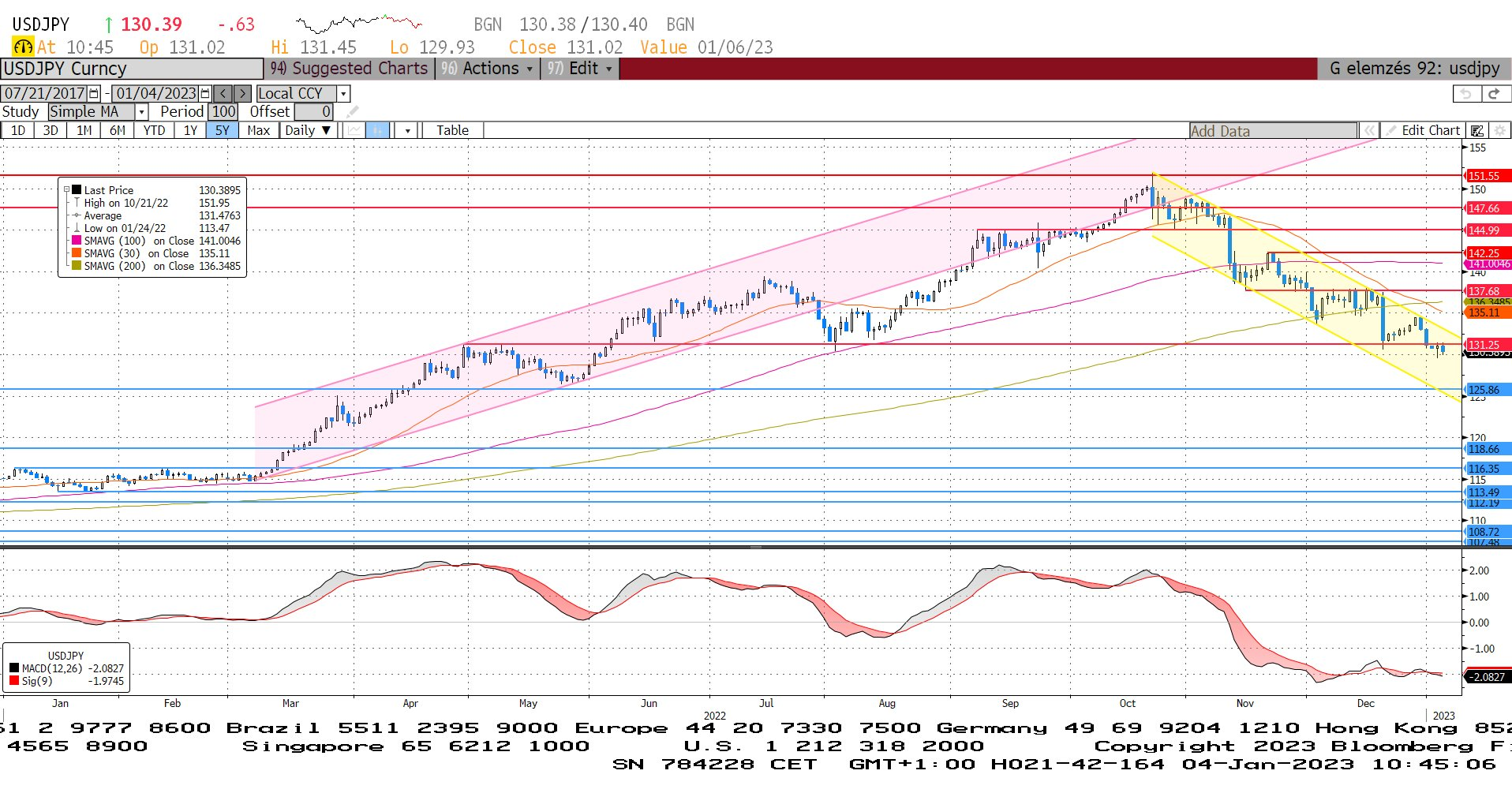Screen dimensions: 1512x808
Task: Click the 137.68 red level label
Action: (x=1487, y=291)
